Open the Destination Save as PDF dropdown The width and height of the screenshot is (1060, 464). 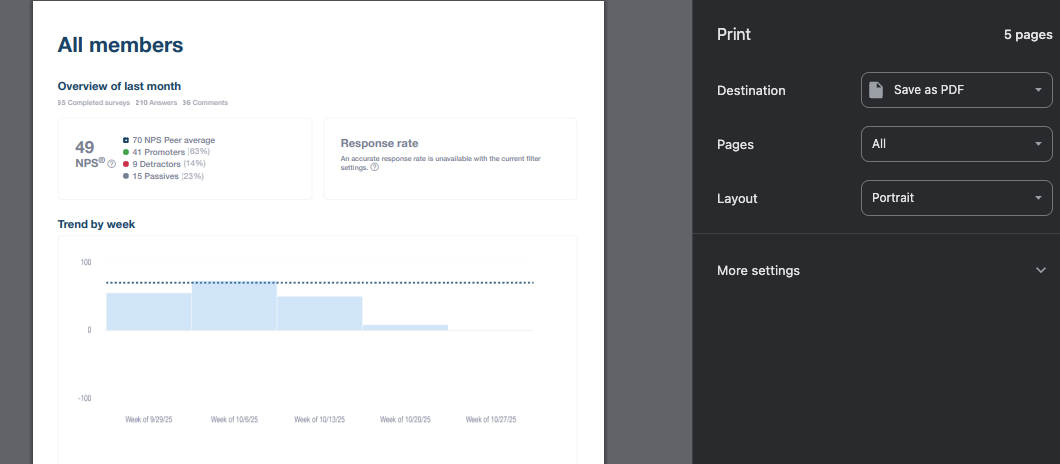(x=956, y=90)
